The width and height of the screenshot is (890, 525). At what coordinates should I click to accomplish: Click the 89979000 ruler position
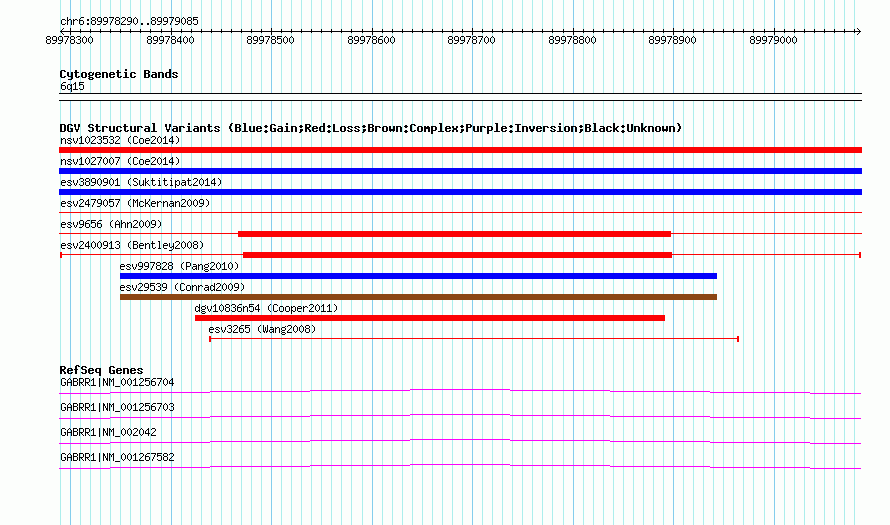773,40
